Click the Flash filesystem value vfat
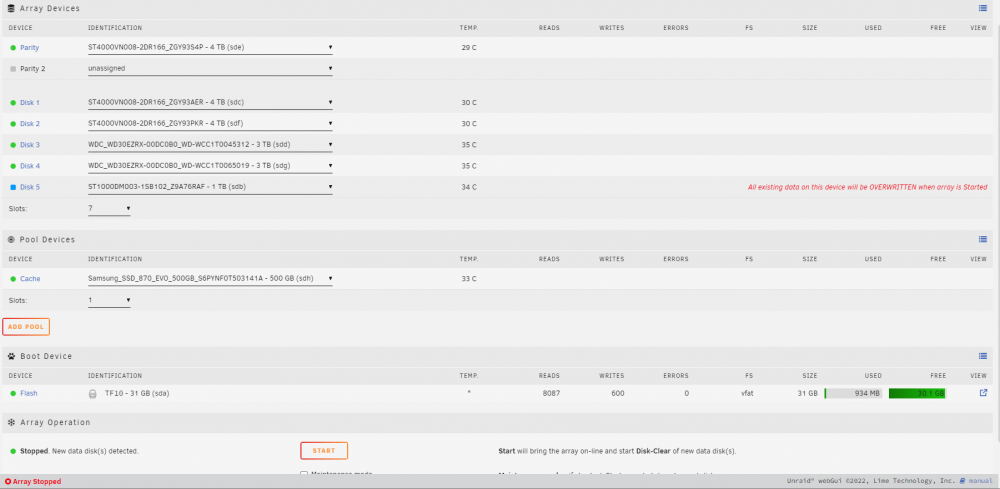This screenshot has width=1000, height=489. pos(747,393)
